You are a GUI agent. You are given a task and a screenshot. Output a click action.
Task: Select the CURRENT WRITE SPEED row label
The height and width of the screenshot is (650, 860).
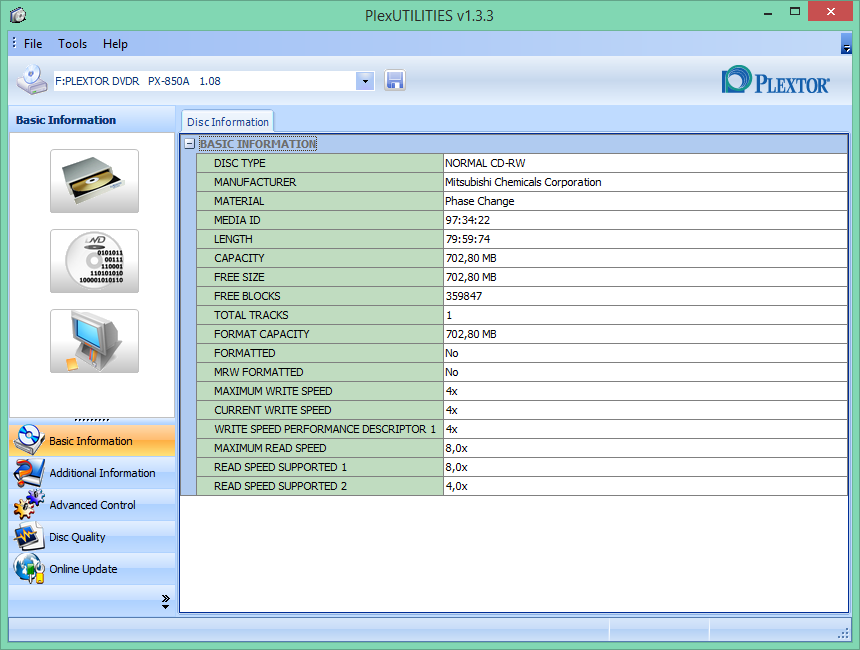273,410
